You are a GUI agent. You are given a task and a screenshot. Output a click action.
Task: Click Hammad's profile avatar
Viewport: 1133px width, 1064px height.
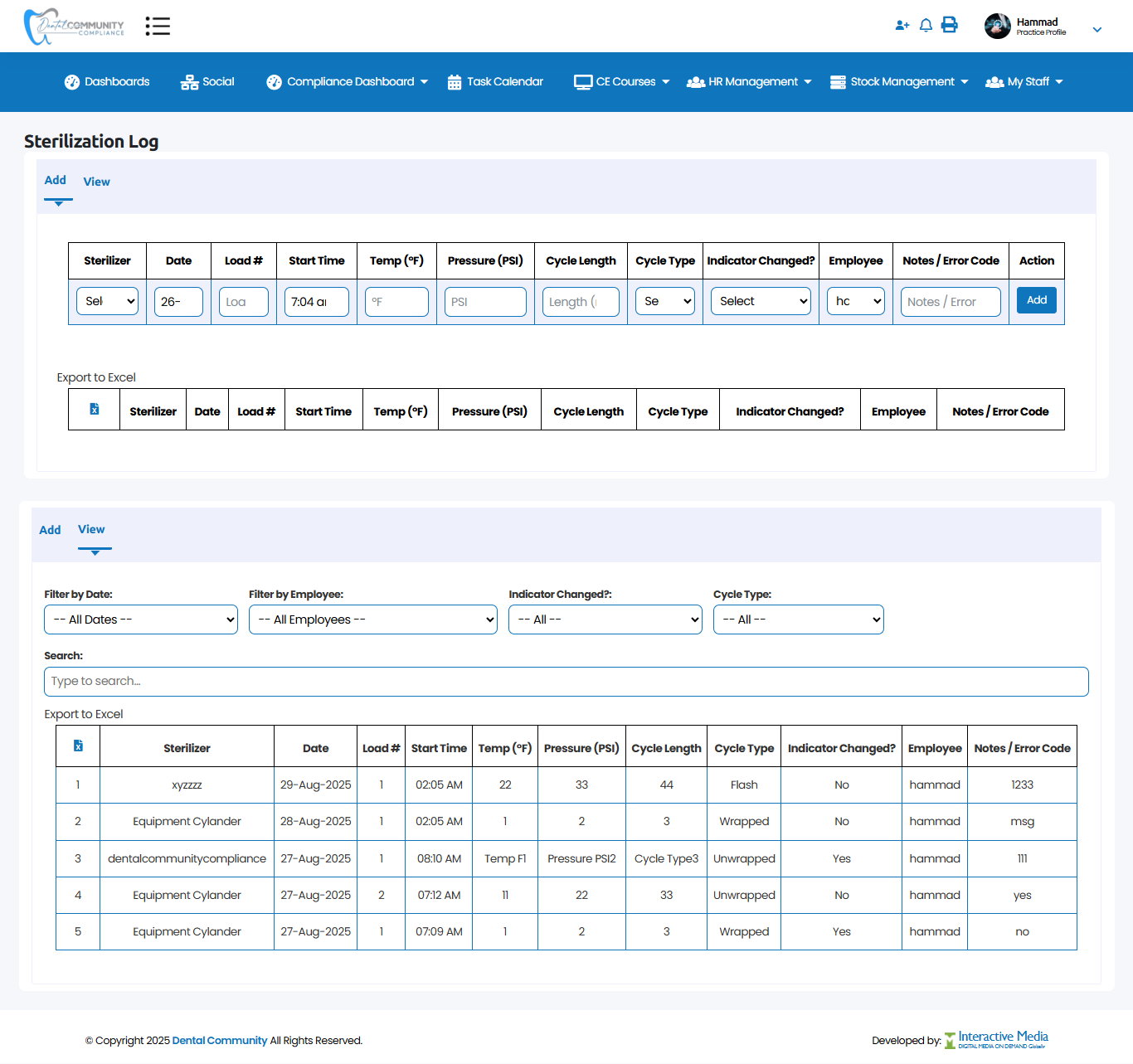point(997,27)
